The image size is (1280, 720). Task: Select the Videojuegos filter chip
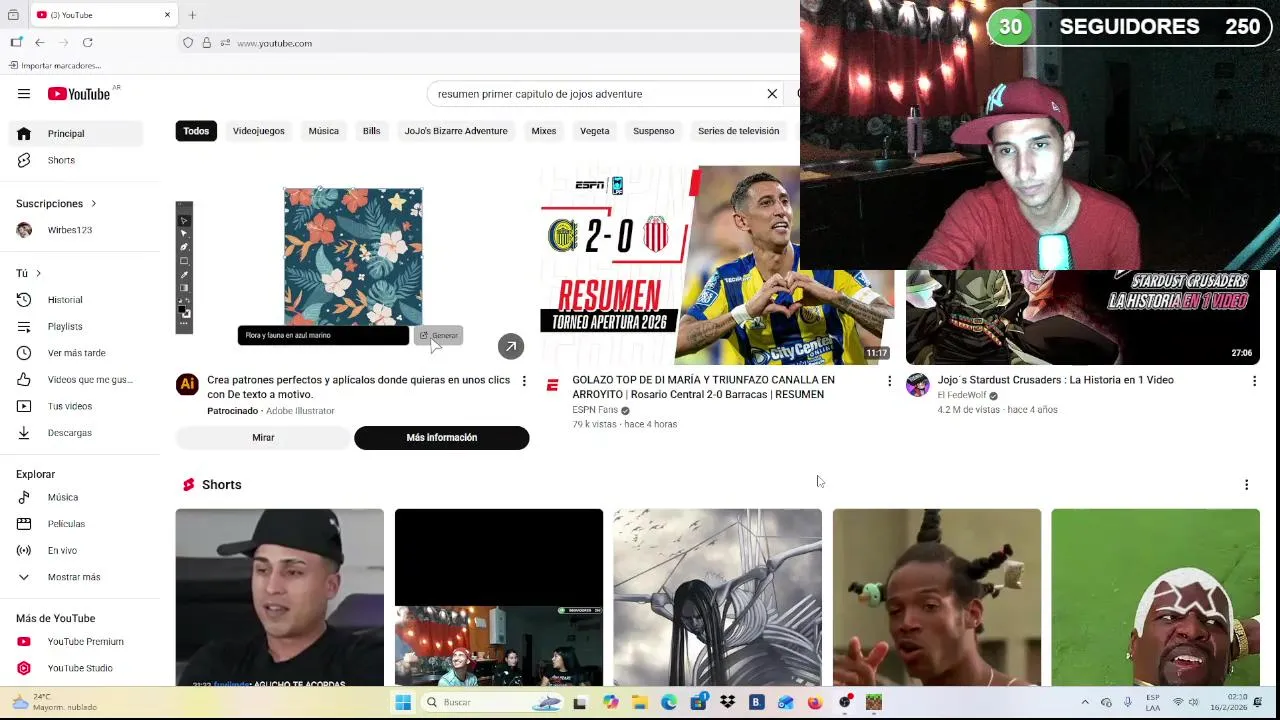click(259, 131)
